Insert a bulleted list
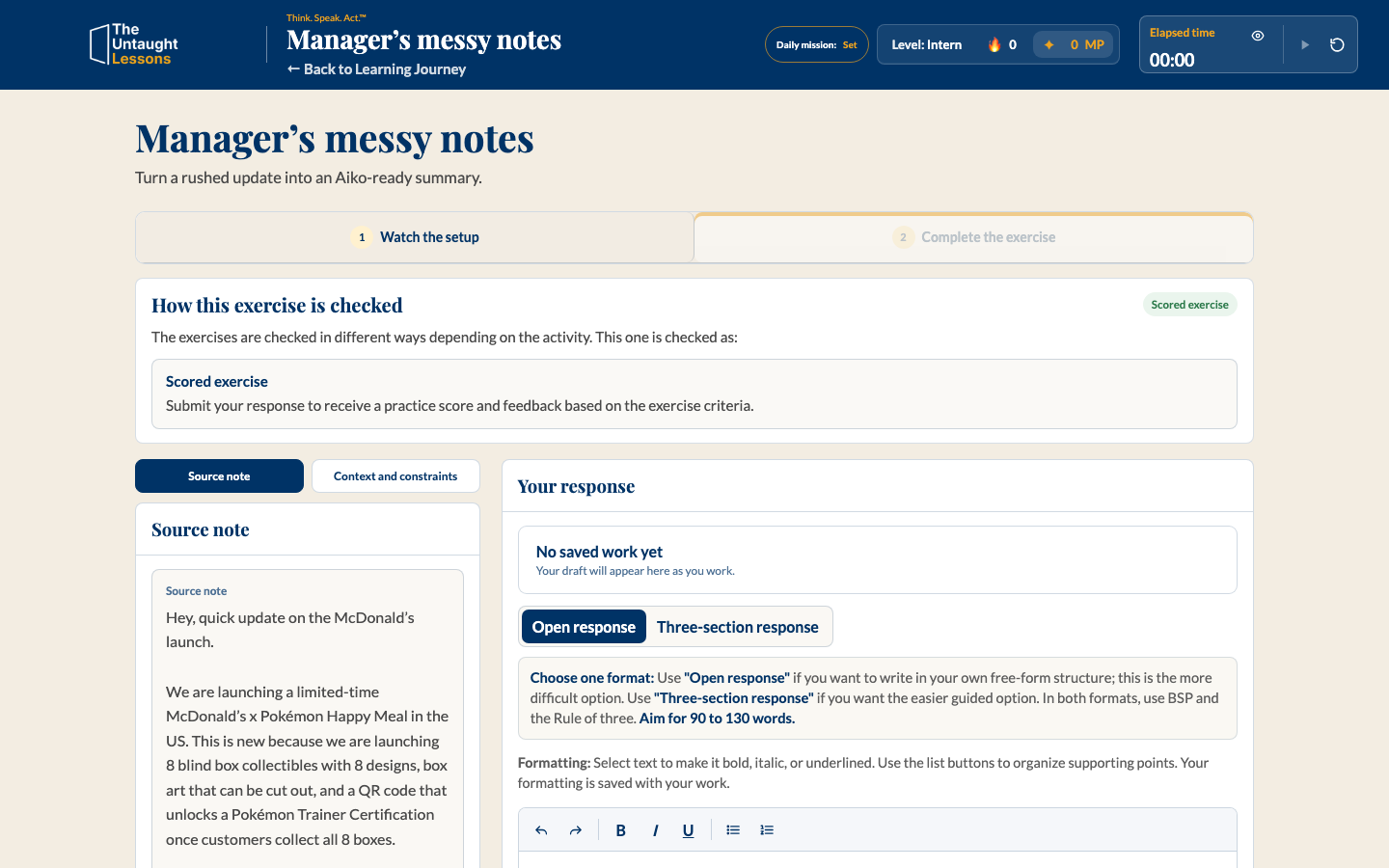The height and width of the screenshot is (868, 1389). [x=733, y=830]
